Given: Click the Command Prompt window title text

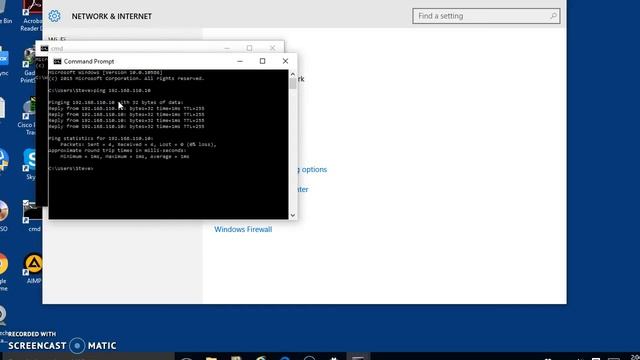Looking at the screenshot, I should pyautogui.click(x=89, y=61).
